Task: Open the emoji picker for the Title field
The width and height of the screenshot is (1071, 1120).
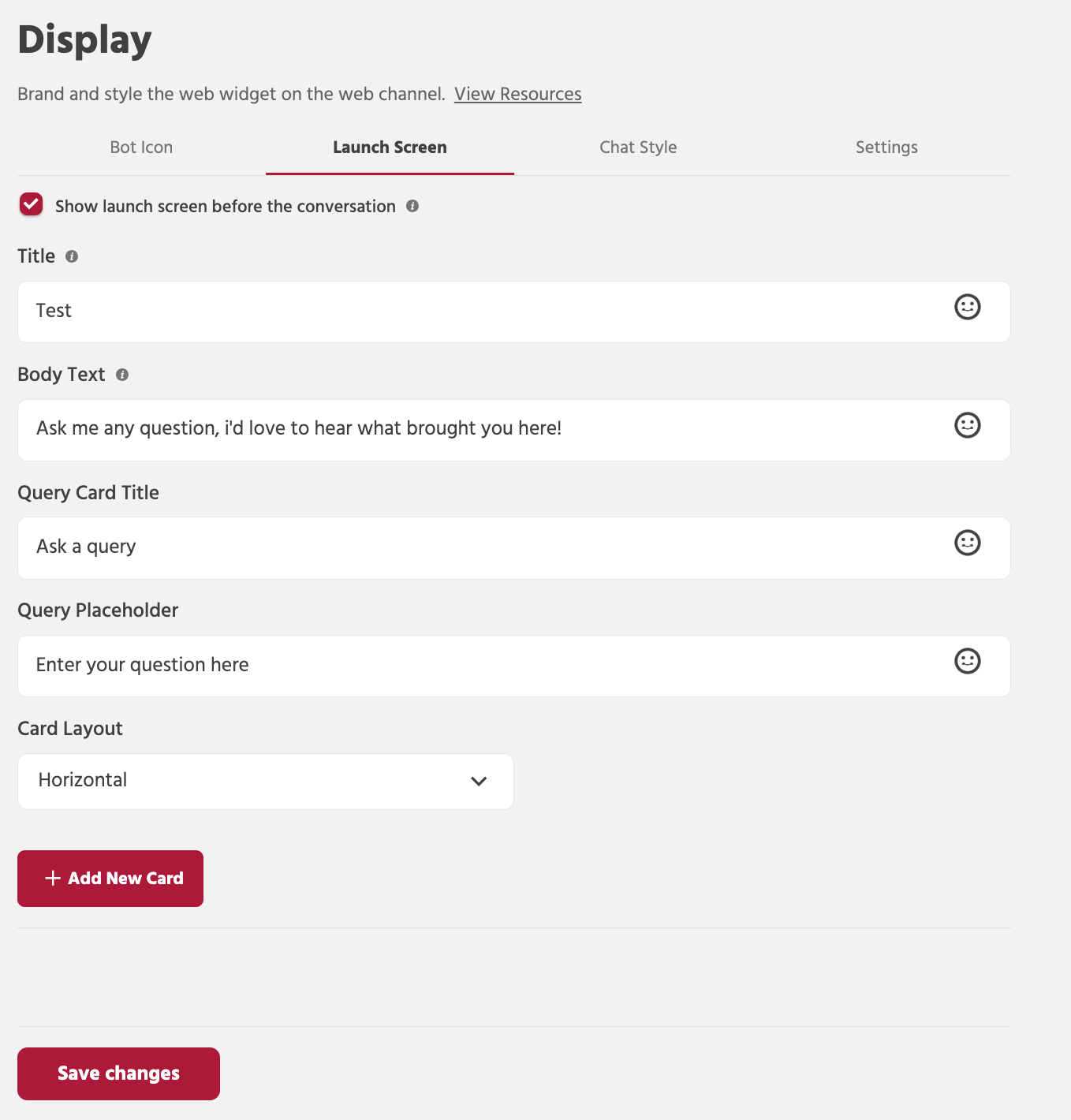Action: 967,308
